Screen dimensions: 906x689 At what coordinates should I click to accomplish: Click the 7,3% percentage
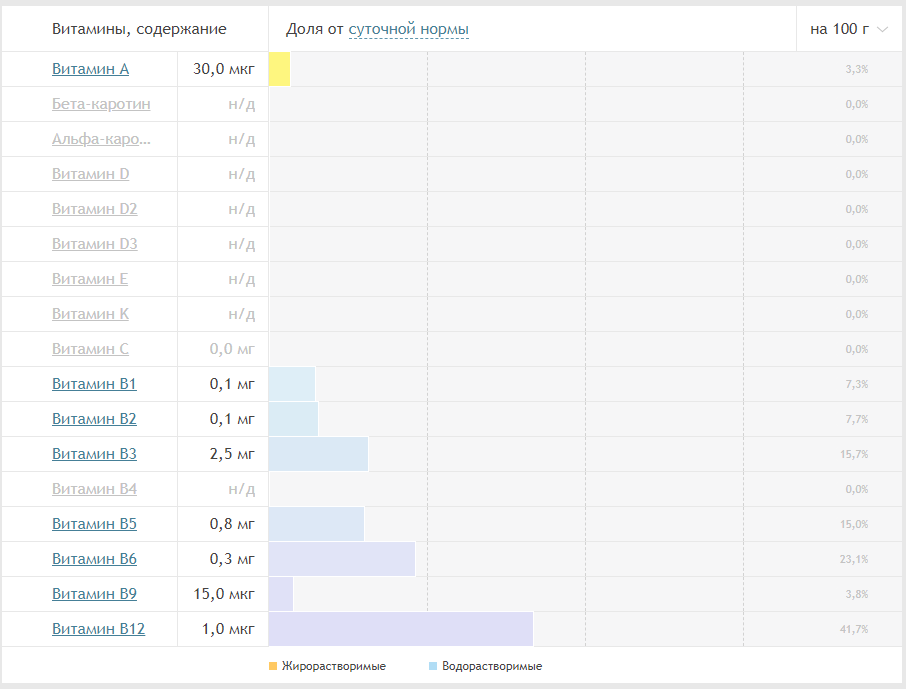click(x=857, y=384)
